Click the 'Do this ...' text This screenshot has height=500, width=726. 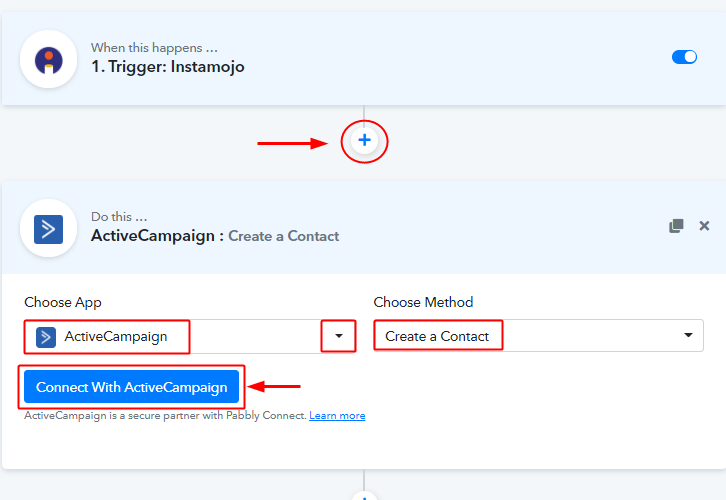pos(119,217)
